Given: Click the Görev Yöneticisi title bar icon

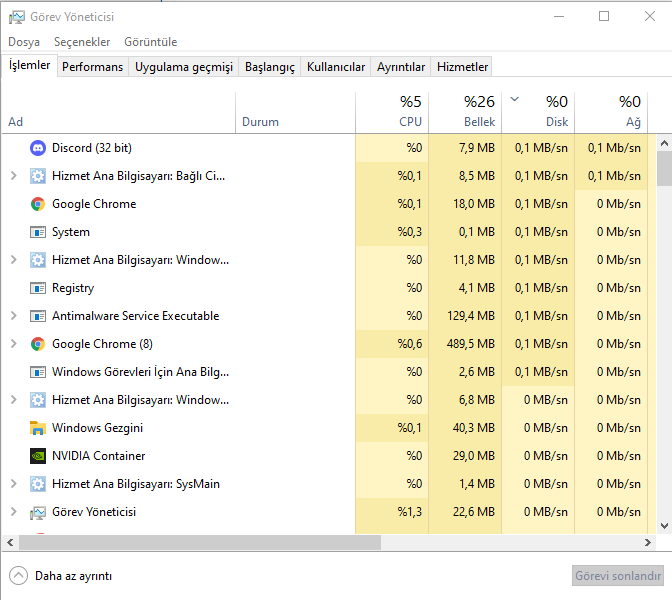Looking at the screenshot, I should click(x=17, y=17).
